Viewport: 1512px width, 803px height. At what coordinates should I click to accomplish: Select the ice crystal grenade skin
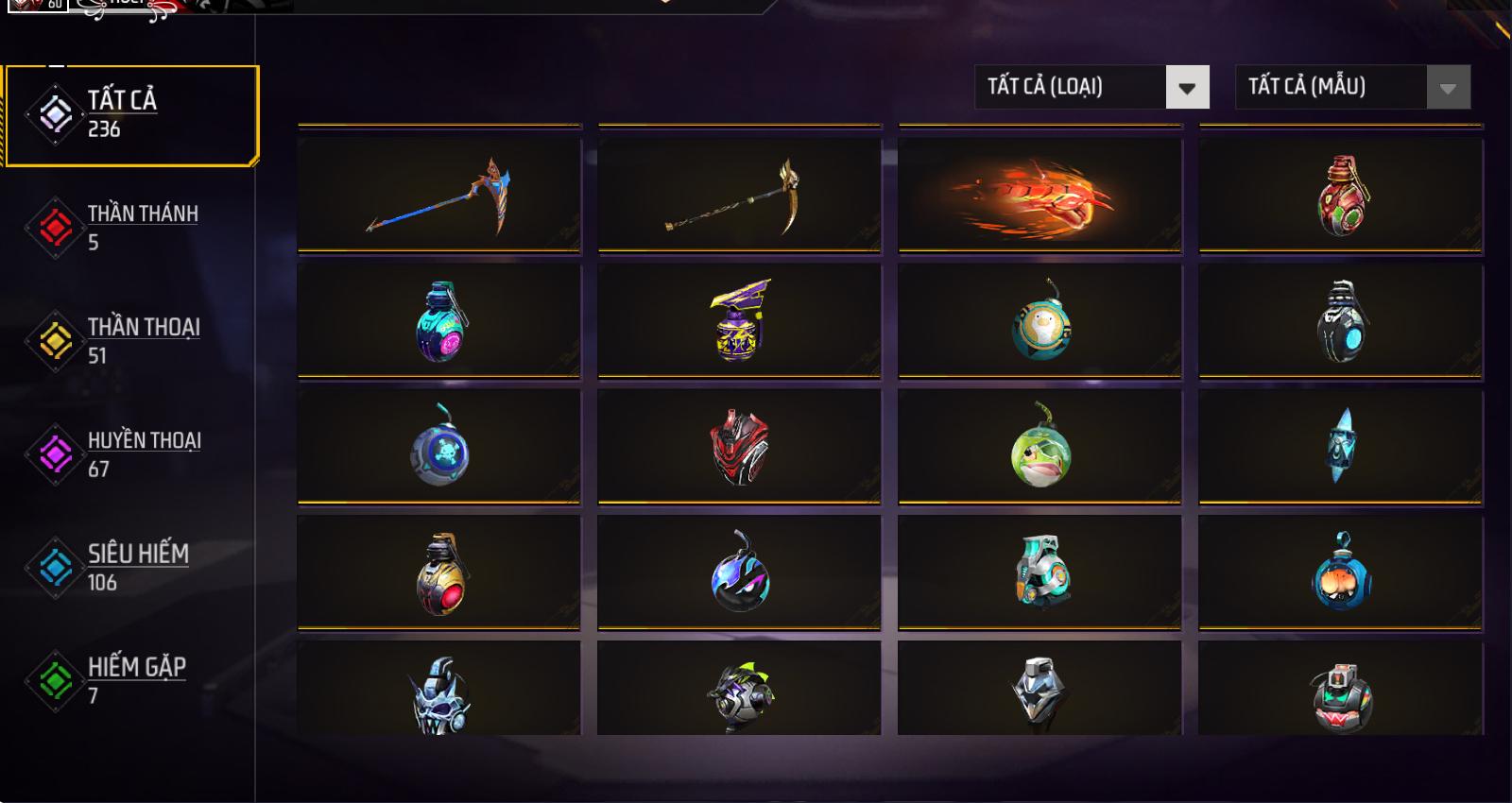1340,447
